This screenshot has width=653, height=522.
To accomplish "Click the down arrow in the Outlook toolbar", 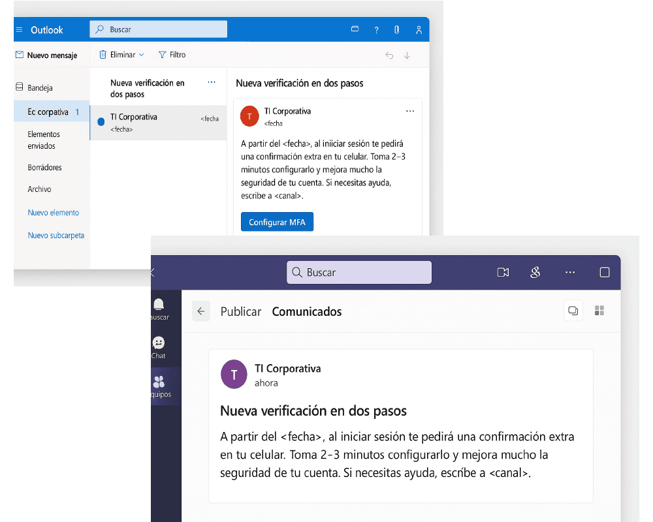I will [407, 55].
